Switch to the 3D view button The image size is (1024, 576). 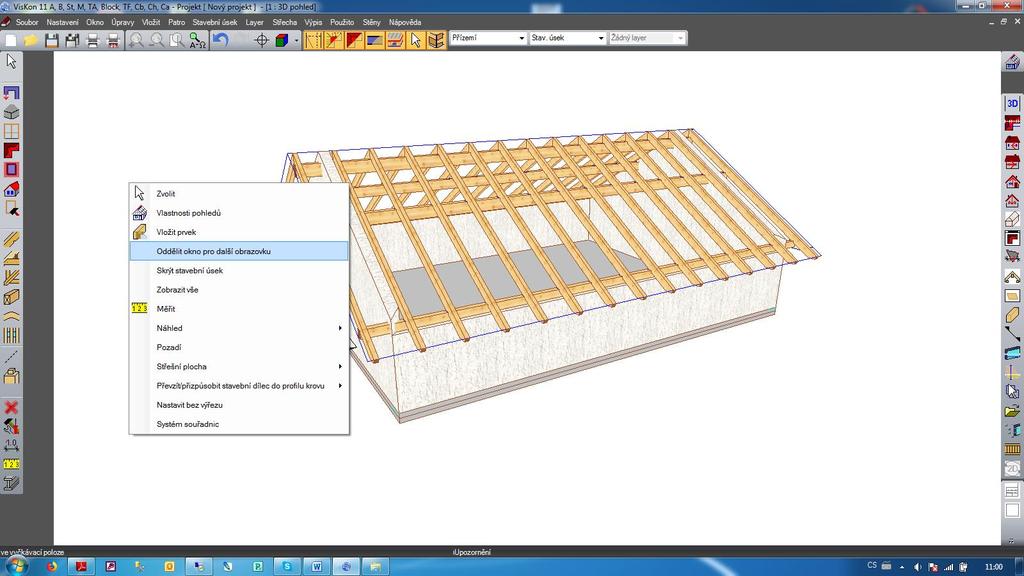[x=1012, y=103]
